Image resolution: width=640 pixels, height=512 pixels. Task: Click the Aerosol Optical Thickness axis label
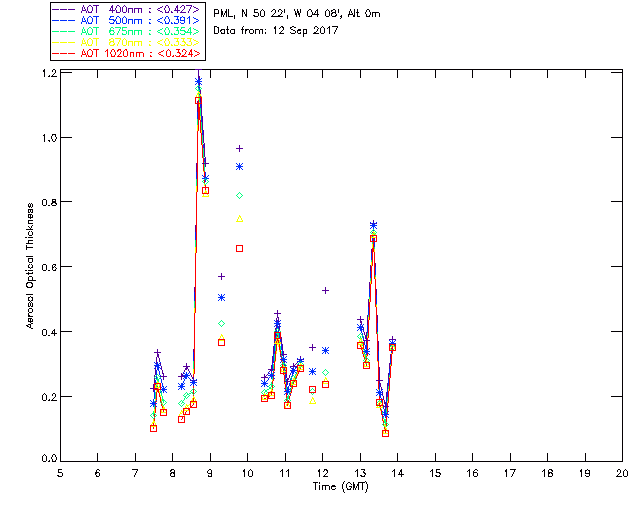(x=30, y=266)
